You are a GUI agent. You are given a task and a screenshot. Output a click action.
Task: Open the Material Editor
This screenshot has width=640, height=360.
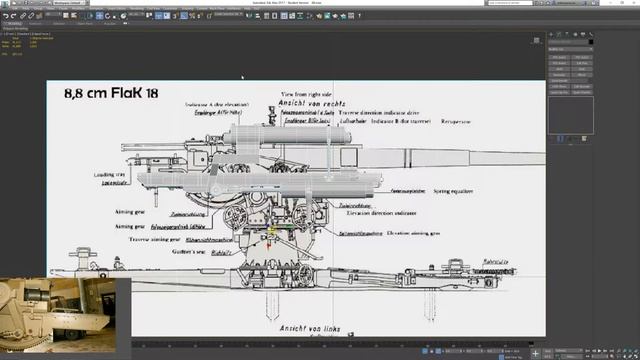pyautogui.click(x=310, y=16)
